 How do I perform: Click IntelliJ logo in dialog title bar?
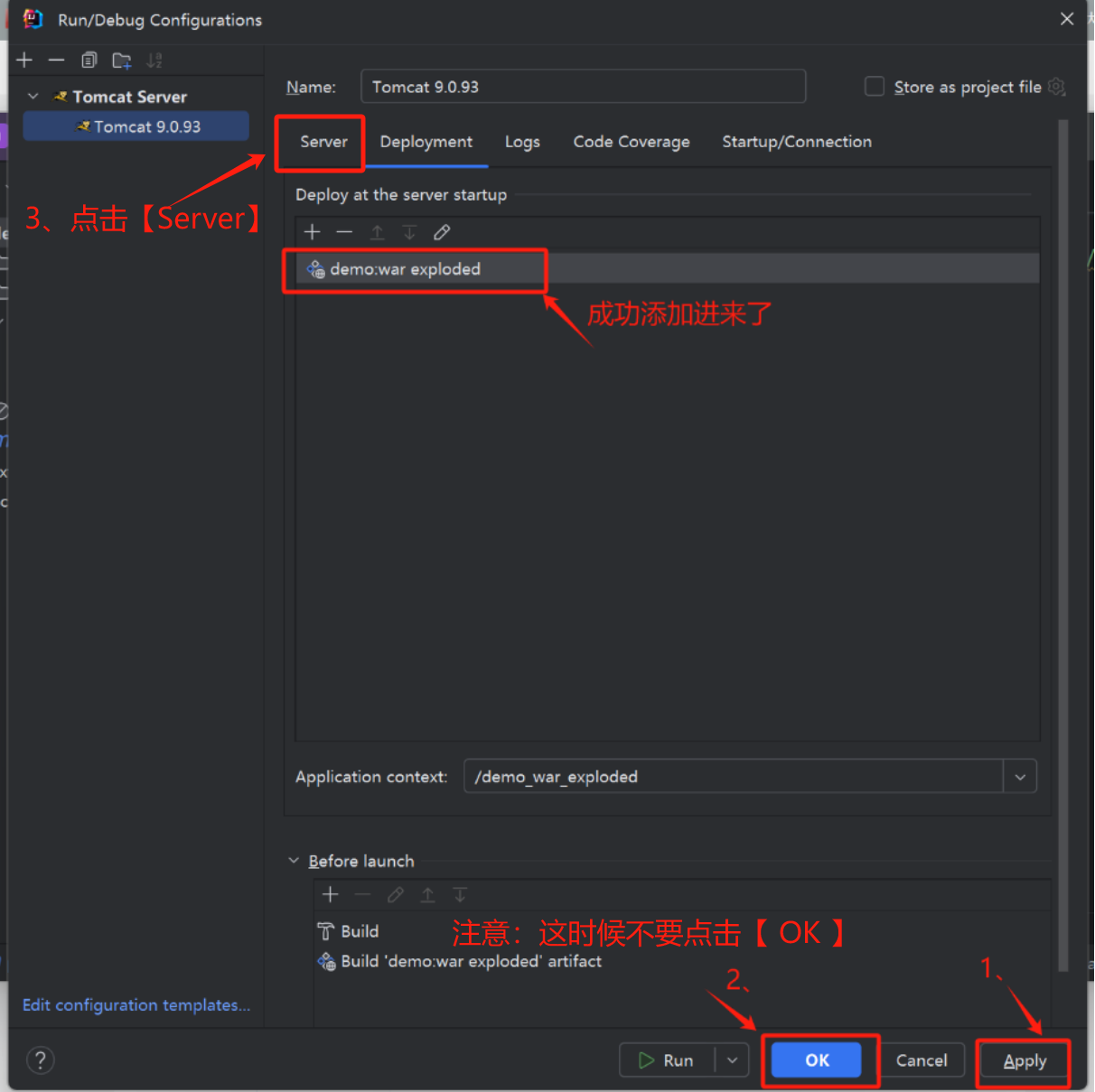(33, 19)
